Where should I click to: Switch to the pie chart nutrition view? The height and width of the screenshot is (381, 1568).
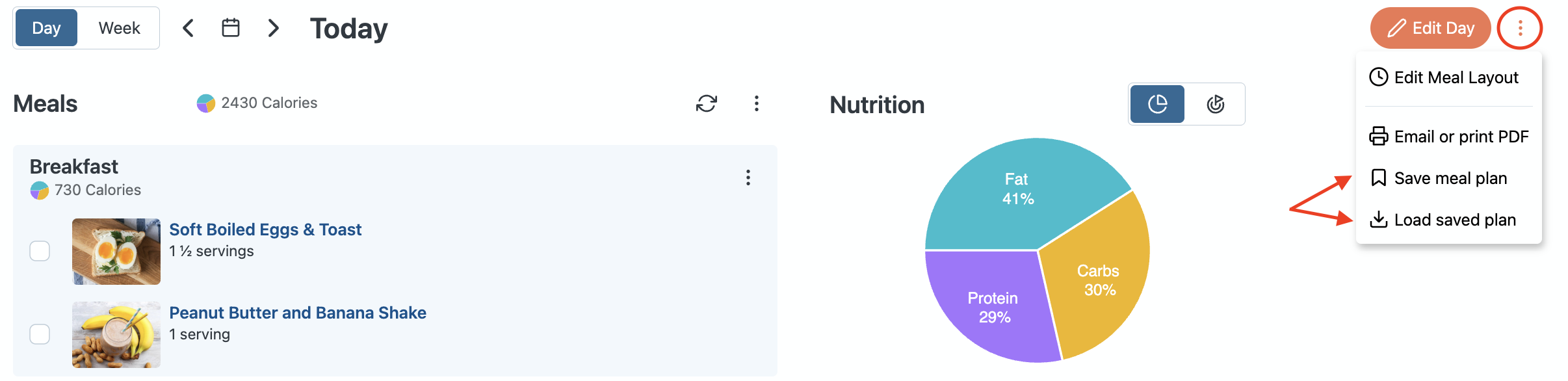pyautogui.click(x=1157, y=104)
